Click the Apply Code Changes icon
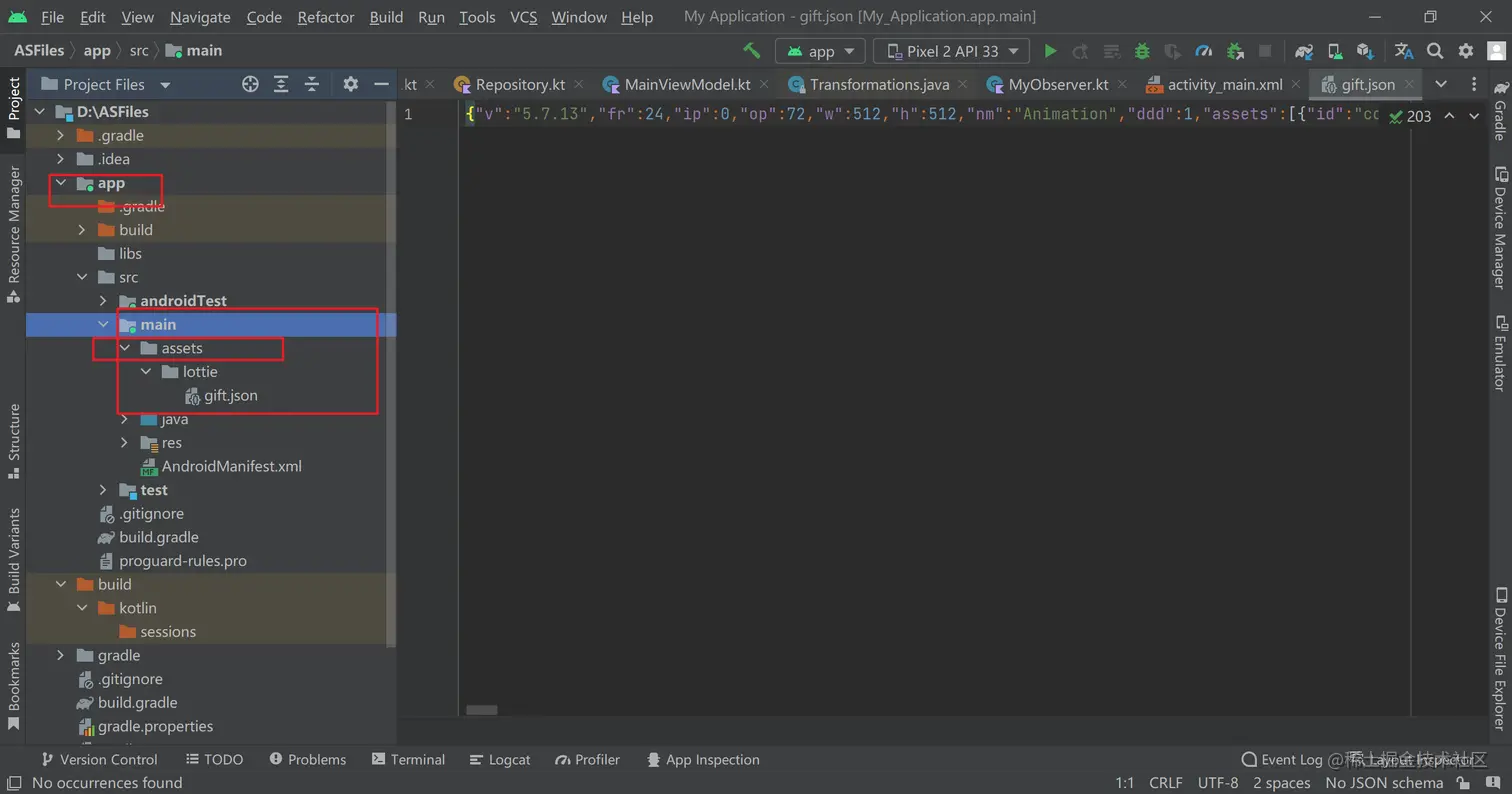 click(x=1111, y=51)
